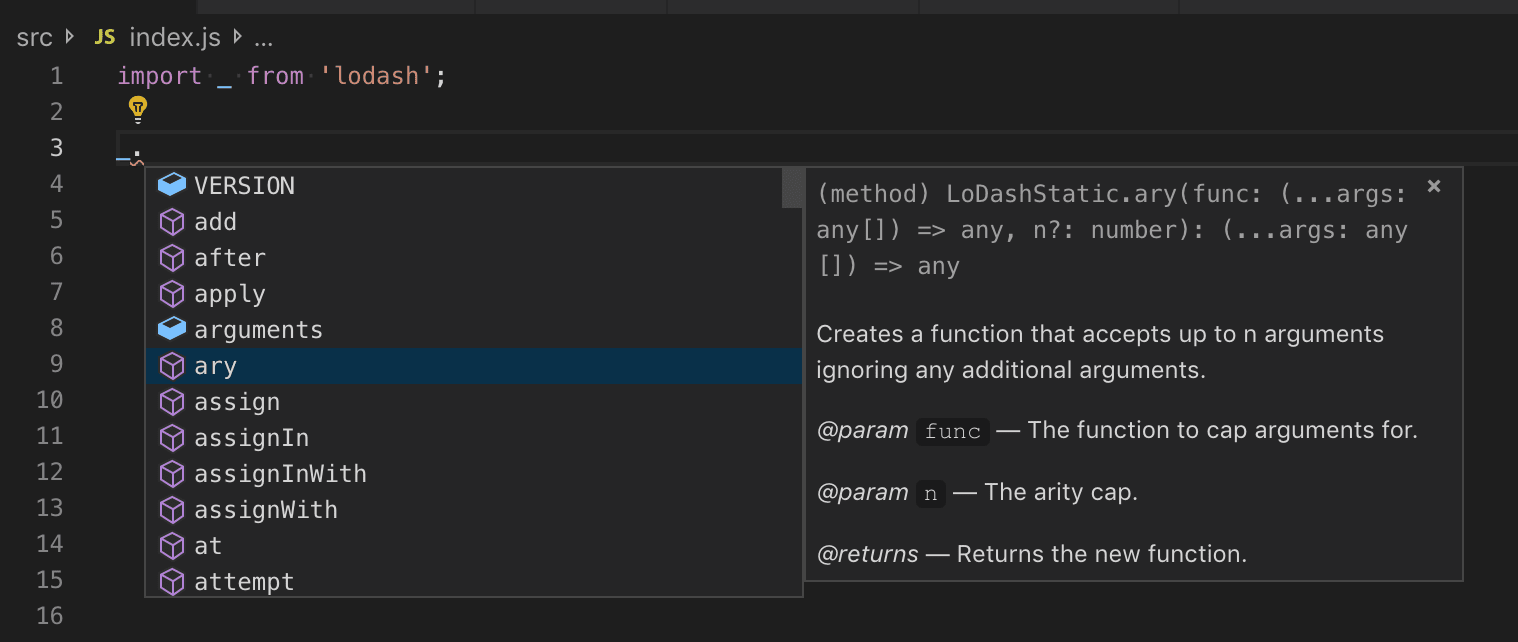Click the method cube icon next to 'add'
This screenshot has height=642, width=1518.
pyautogui.click(x=171, y=220)
